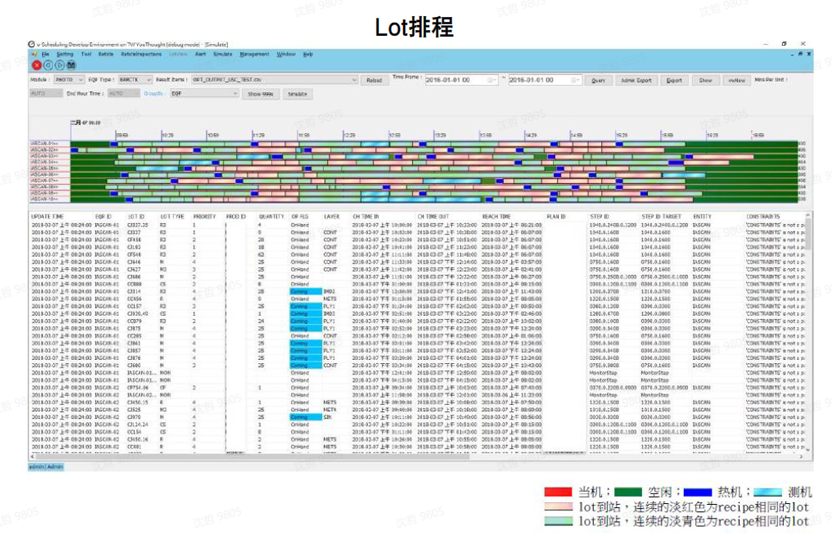Image resolution: width=832 pixels, height=543 pixels.
Task: Open the File menu
Action: click(x=46, y=54)
